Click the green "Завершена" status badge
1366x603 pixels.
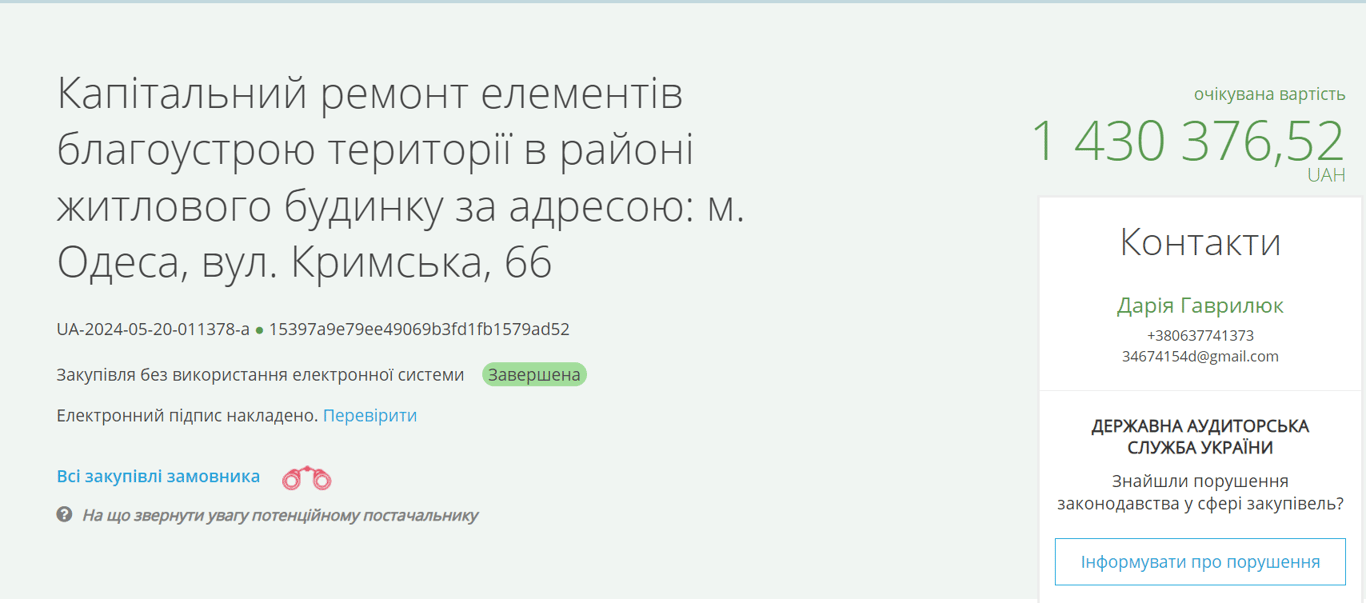(534, 374)
